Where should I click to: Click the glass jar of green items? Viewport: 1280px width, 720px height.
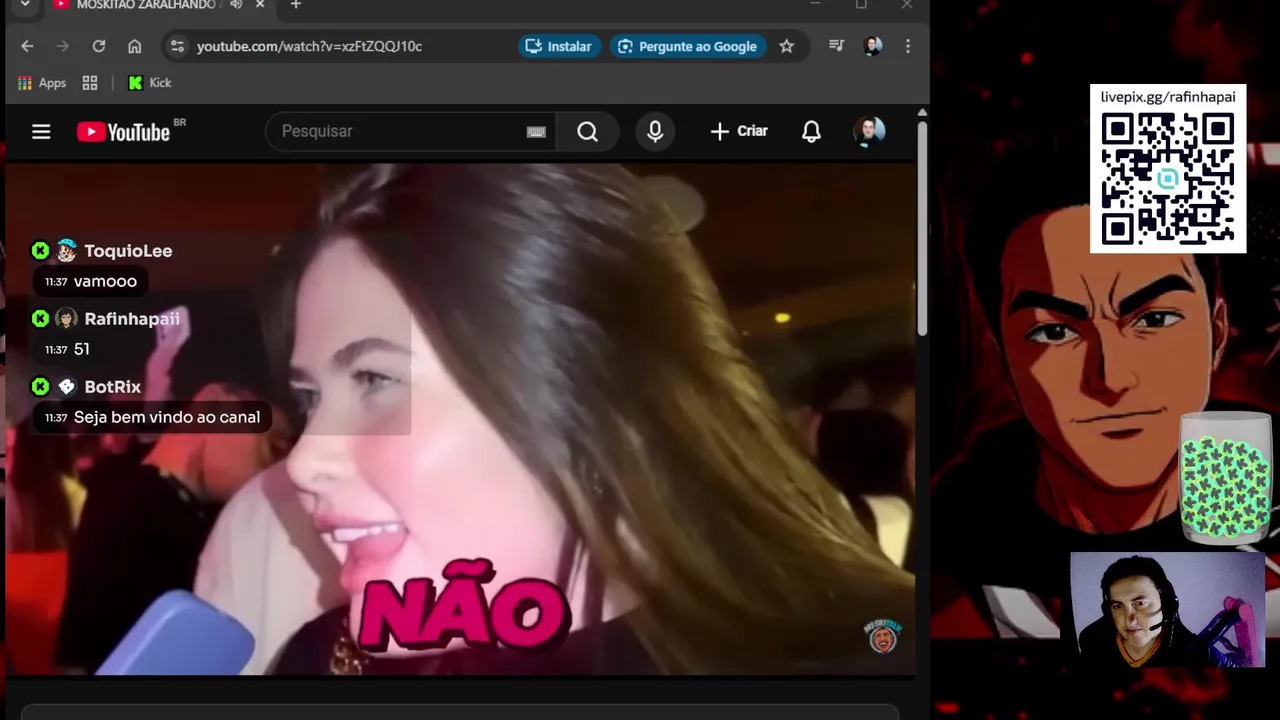click(x=1225, y=478)
